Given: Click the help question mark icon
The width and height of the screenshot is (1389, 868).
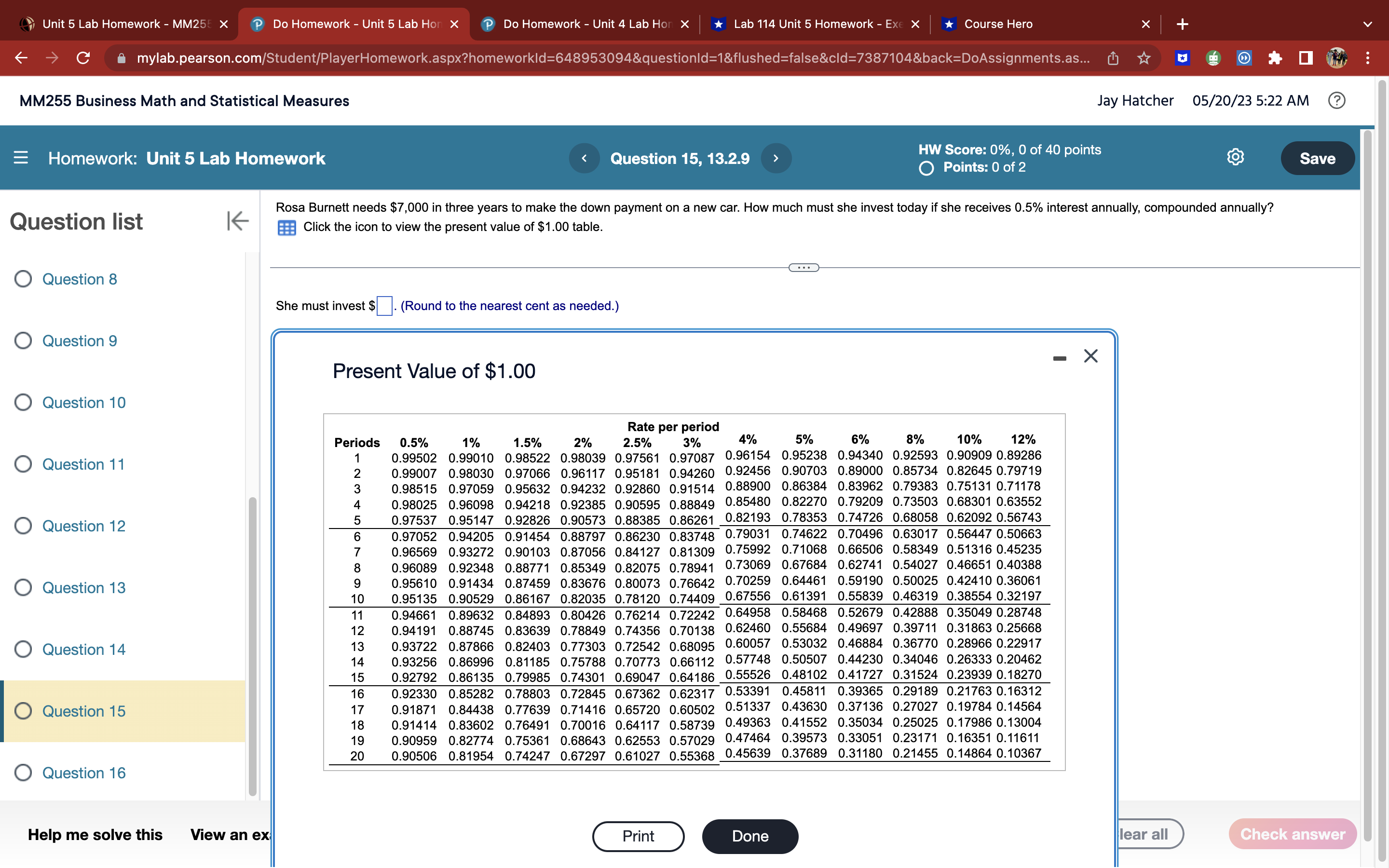Looking at the screenshot, I should 1336,100.
